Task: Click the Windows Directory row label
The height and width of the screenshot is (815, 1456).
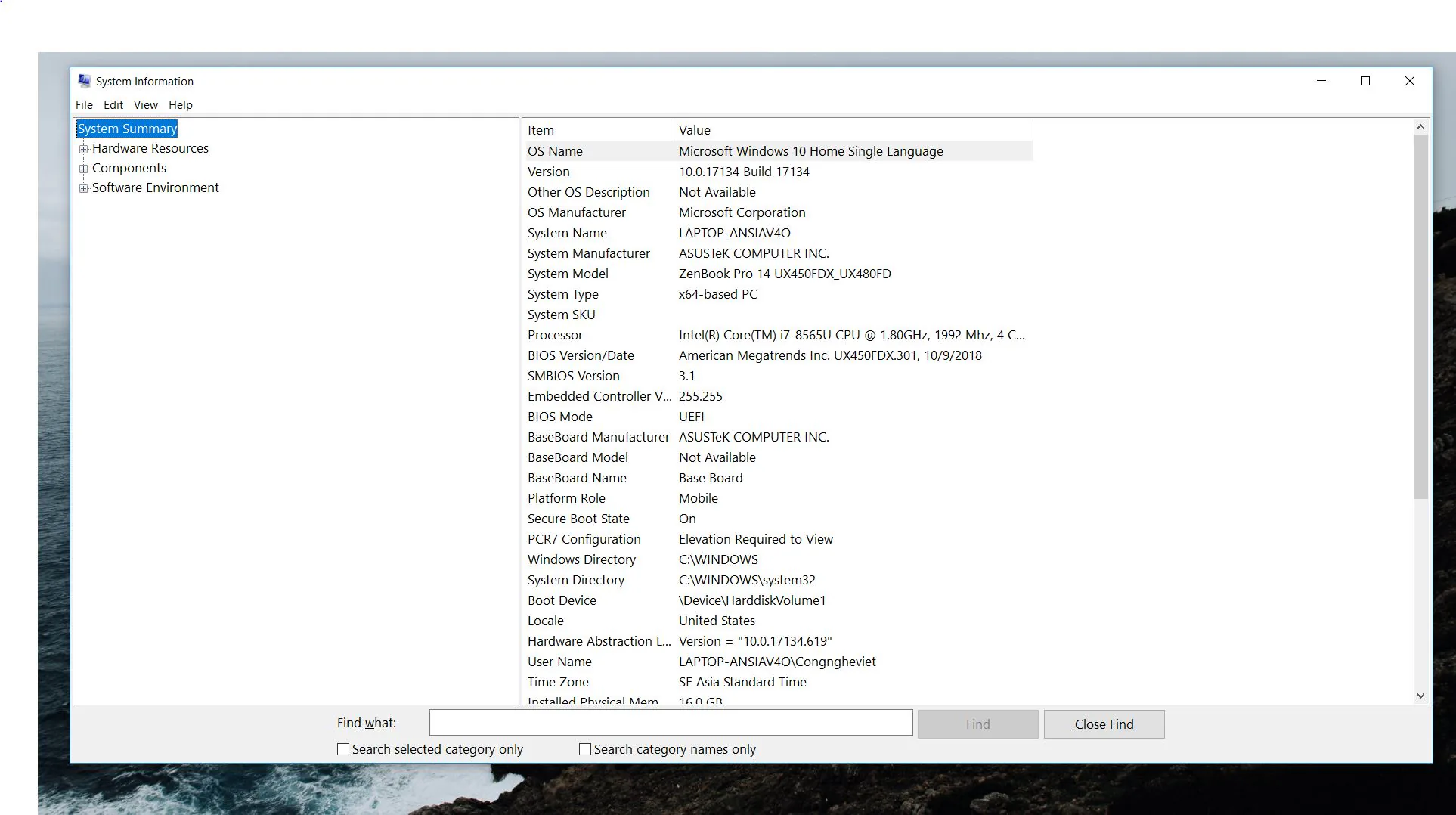Action: coord(581,559)
